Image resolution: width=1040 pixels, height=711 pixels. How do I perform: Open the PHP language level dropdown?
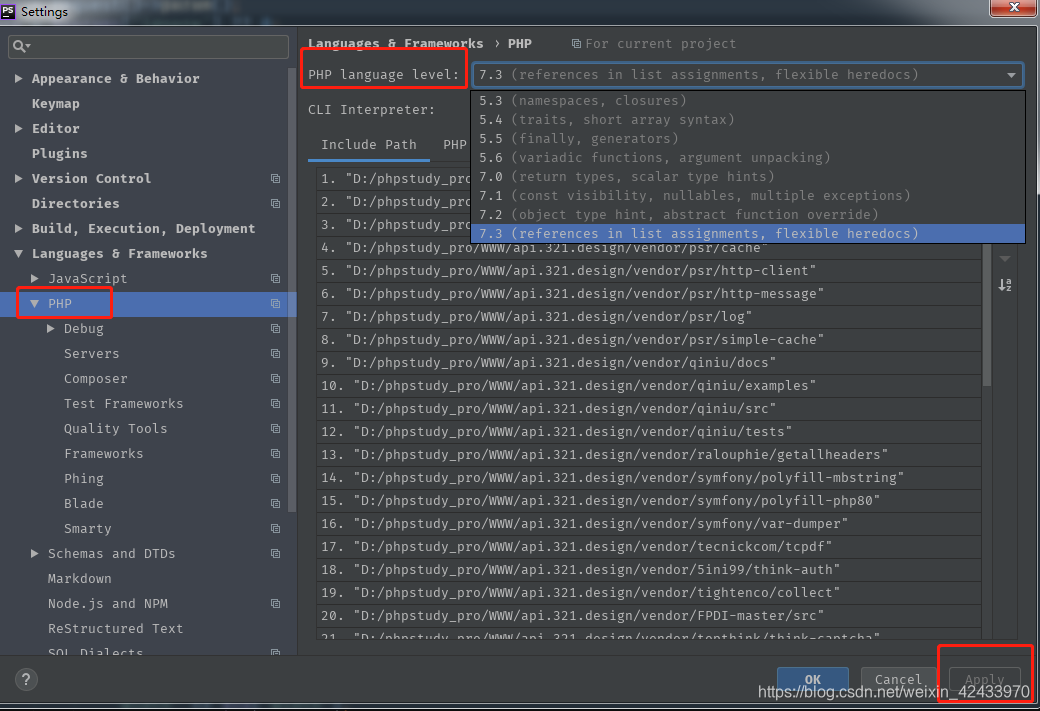click(x=1010, y=74)
